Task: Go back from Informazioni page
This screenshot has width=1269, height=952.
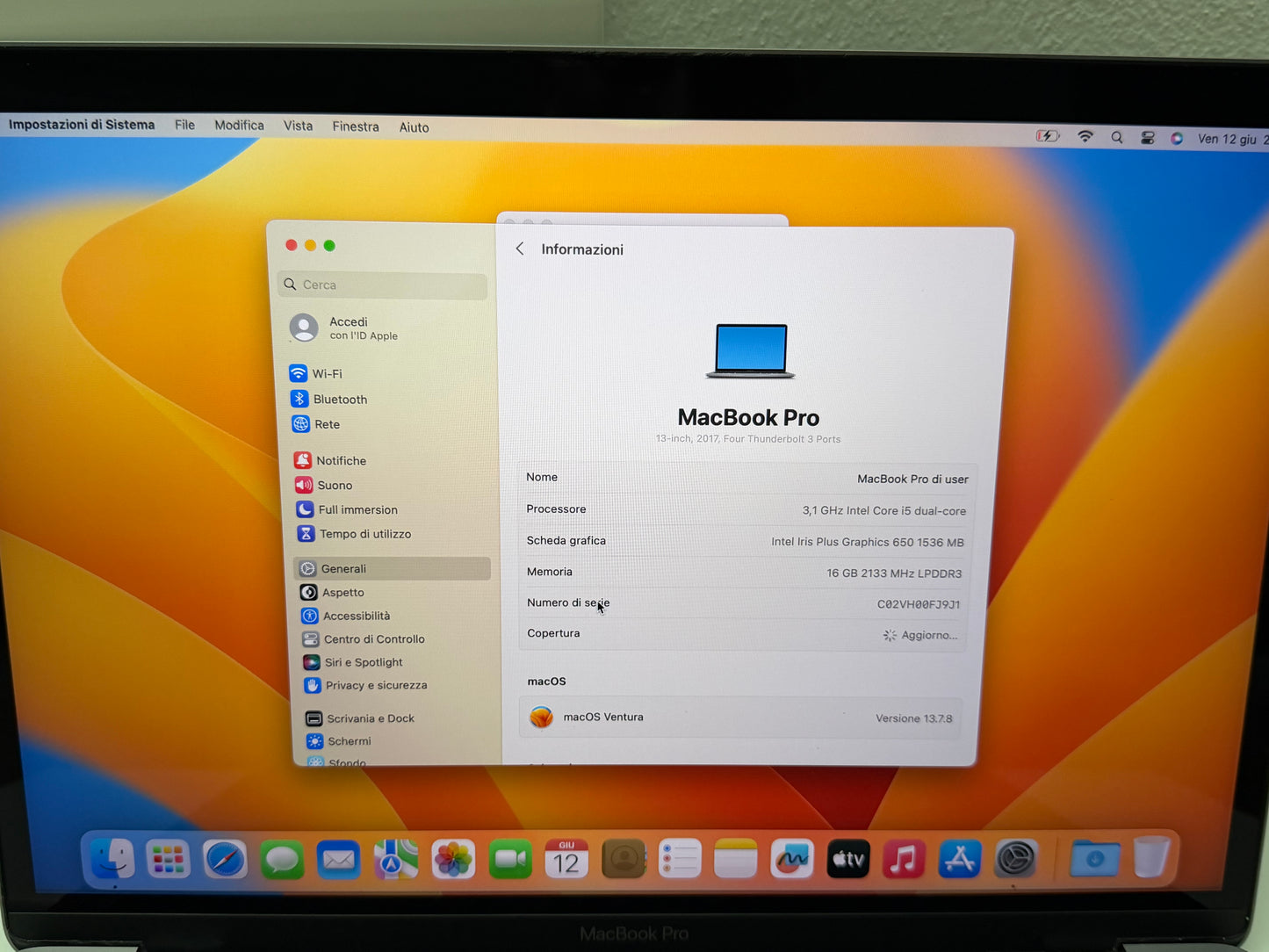Action: click(520, 249)
